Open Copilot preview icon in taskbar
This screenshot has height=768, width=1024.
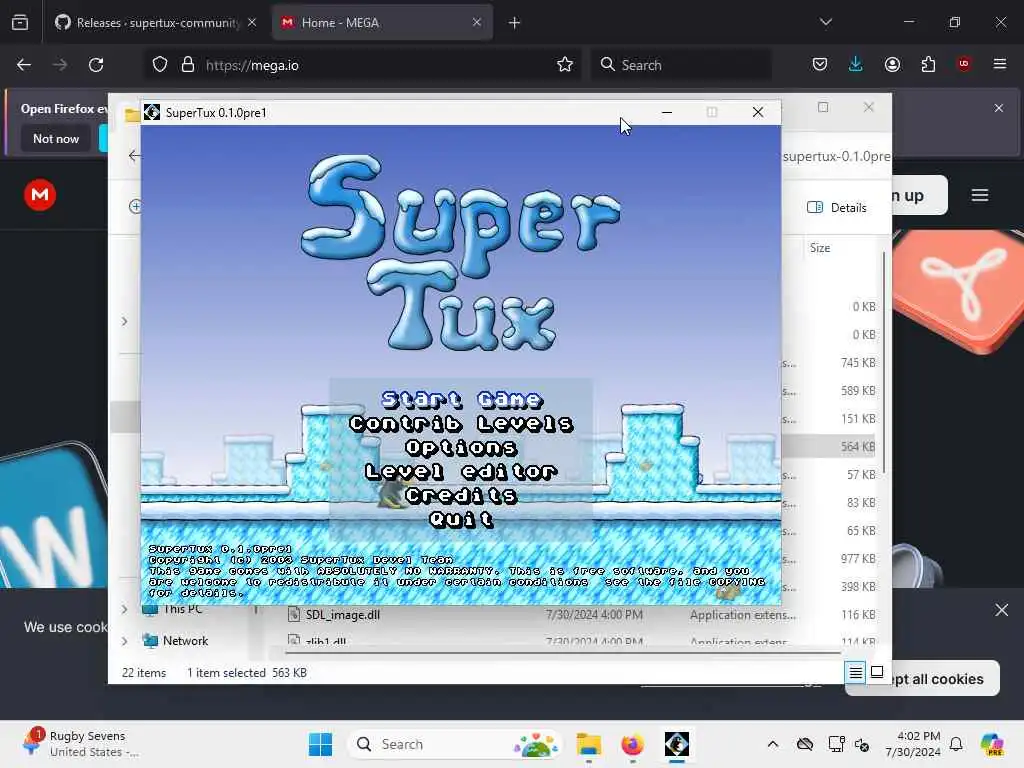coord(991,744)
